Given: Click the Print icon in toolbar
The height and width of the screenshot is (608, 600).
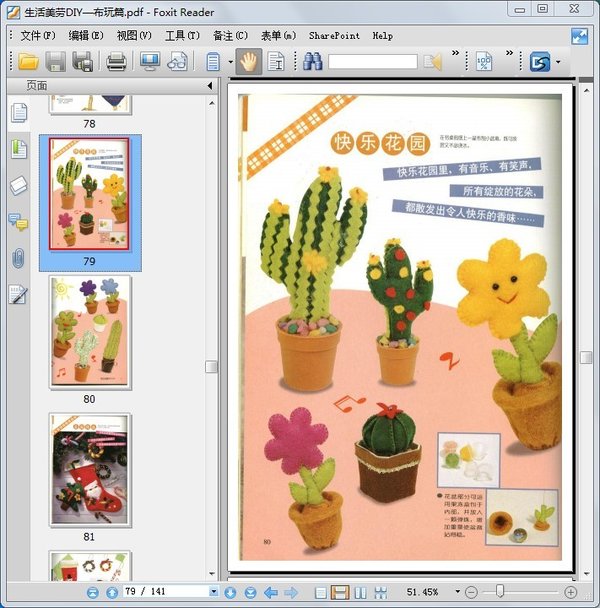Looking at the screenshot, I should pyautogui.click(x=116, y=62).
